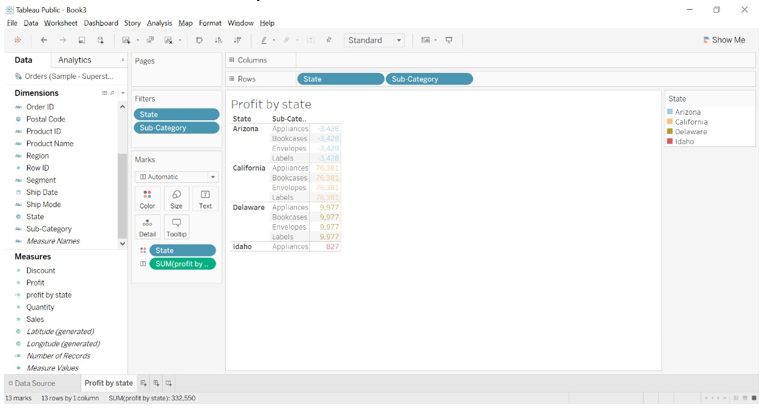This screenshot has height=409, width=762.
Task: Click SUM(profit by state) pill in Marks
Action: pyautogui.click(x=182, y=264)
